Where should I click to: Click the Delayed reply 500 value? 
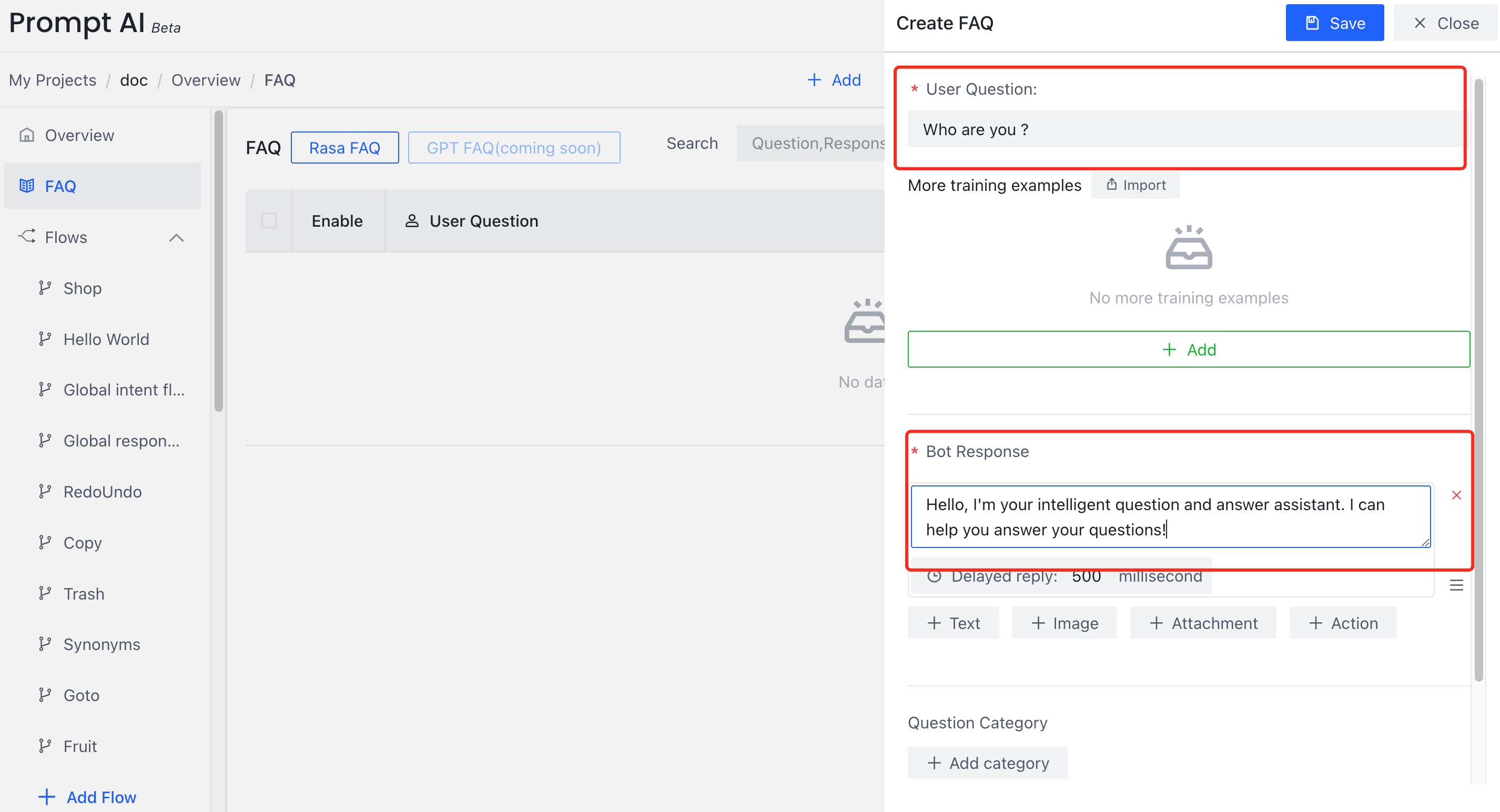point(1086,576)
